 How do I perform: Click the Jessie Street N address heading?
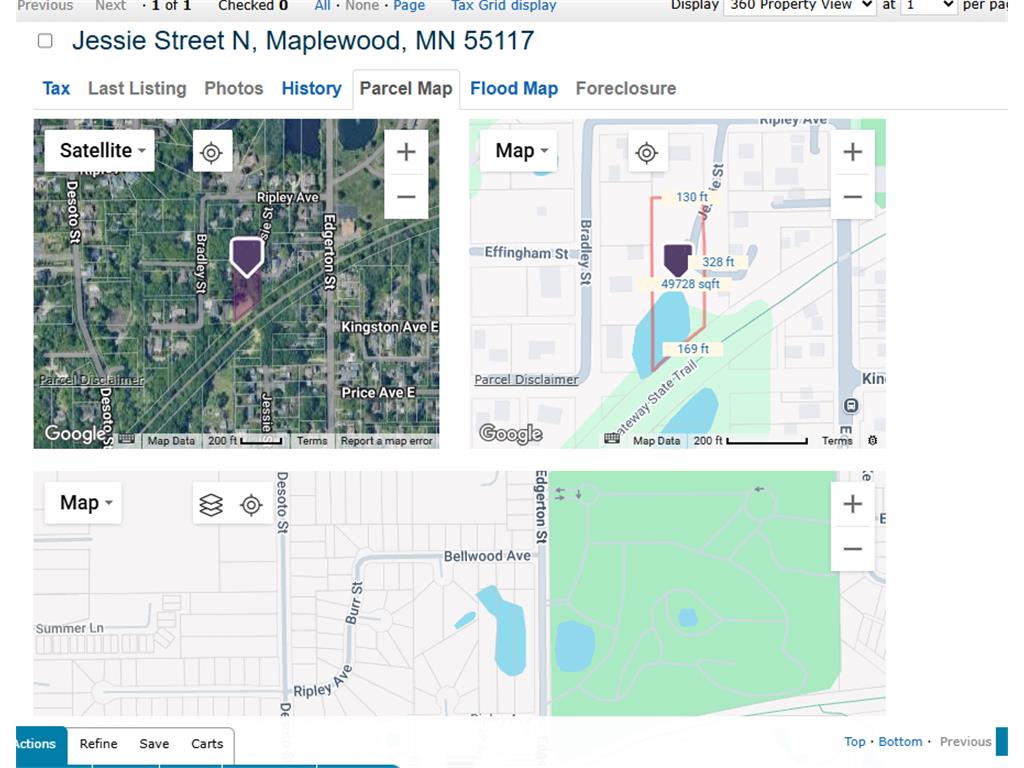click(x=303, y=41)
